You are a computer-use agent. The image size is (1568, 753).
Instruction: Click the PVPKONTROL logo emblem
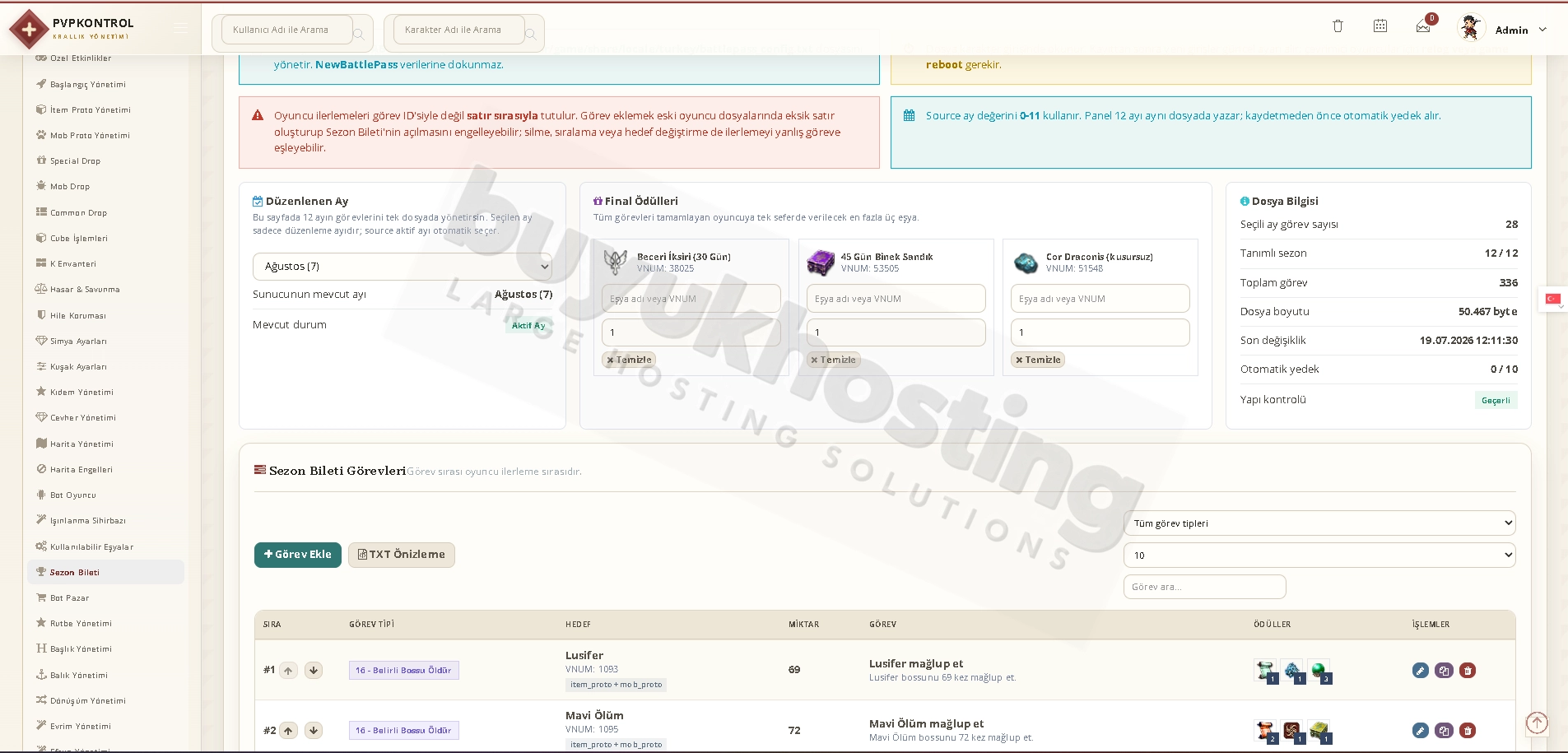29,30
